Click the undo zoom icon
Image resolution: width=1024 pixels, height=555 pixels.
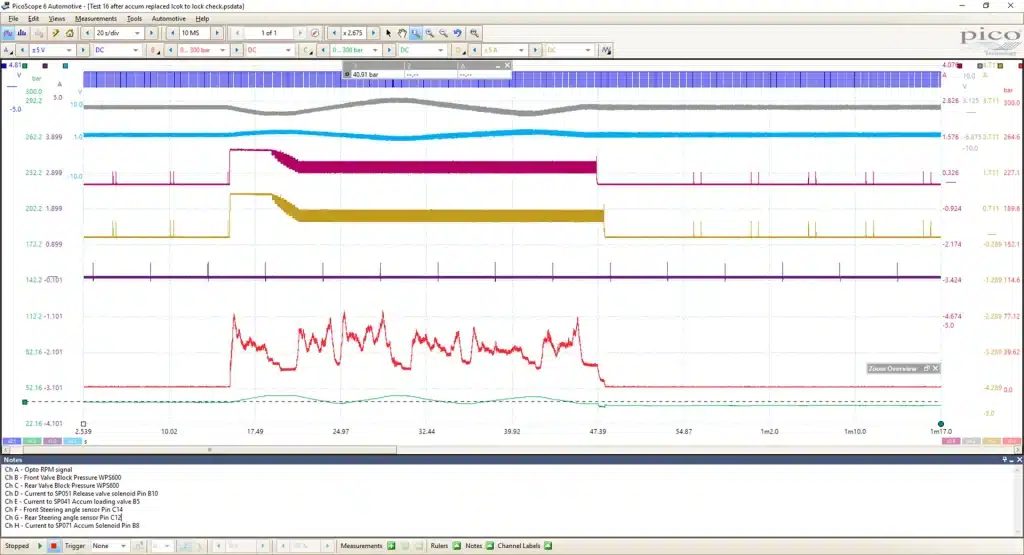coord(458,33)
